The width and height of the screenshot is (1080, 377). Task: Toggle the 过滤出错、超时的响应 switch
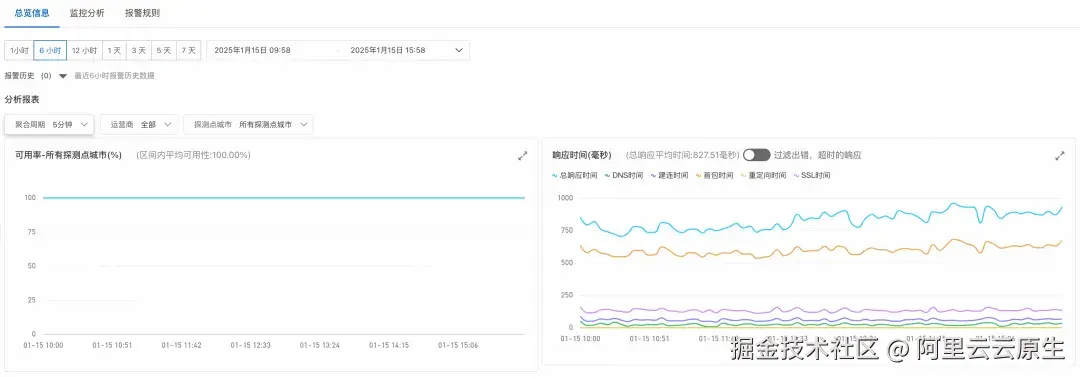point(756,155)
